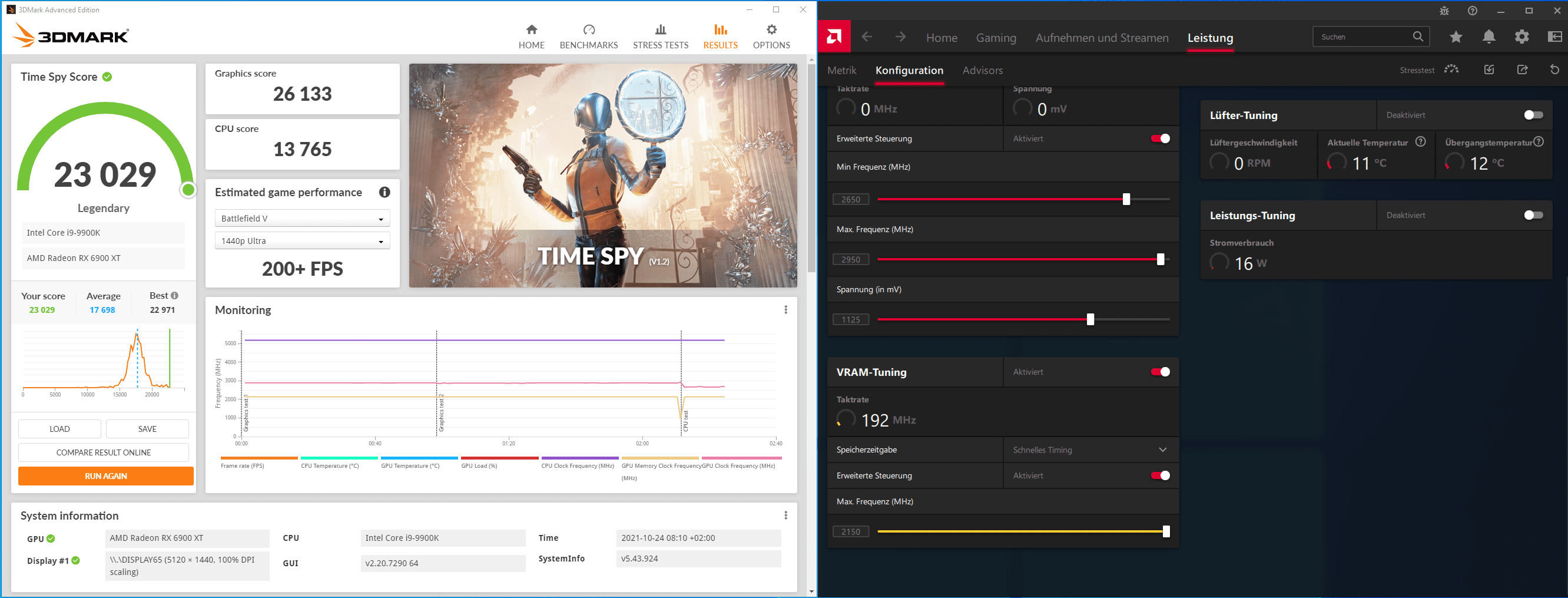Screen dimensions: 1568x598
Task: Click the info icon next to Best score
Action: tap(175, 295)
